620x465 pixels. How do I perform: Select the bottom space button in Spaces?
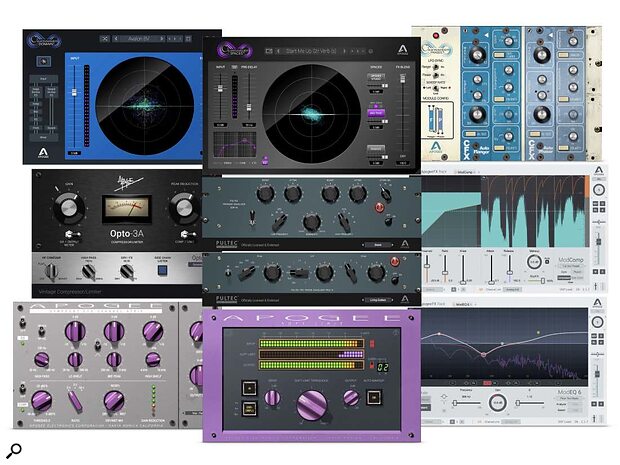[376, 149]
